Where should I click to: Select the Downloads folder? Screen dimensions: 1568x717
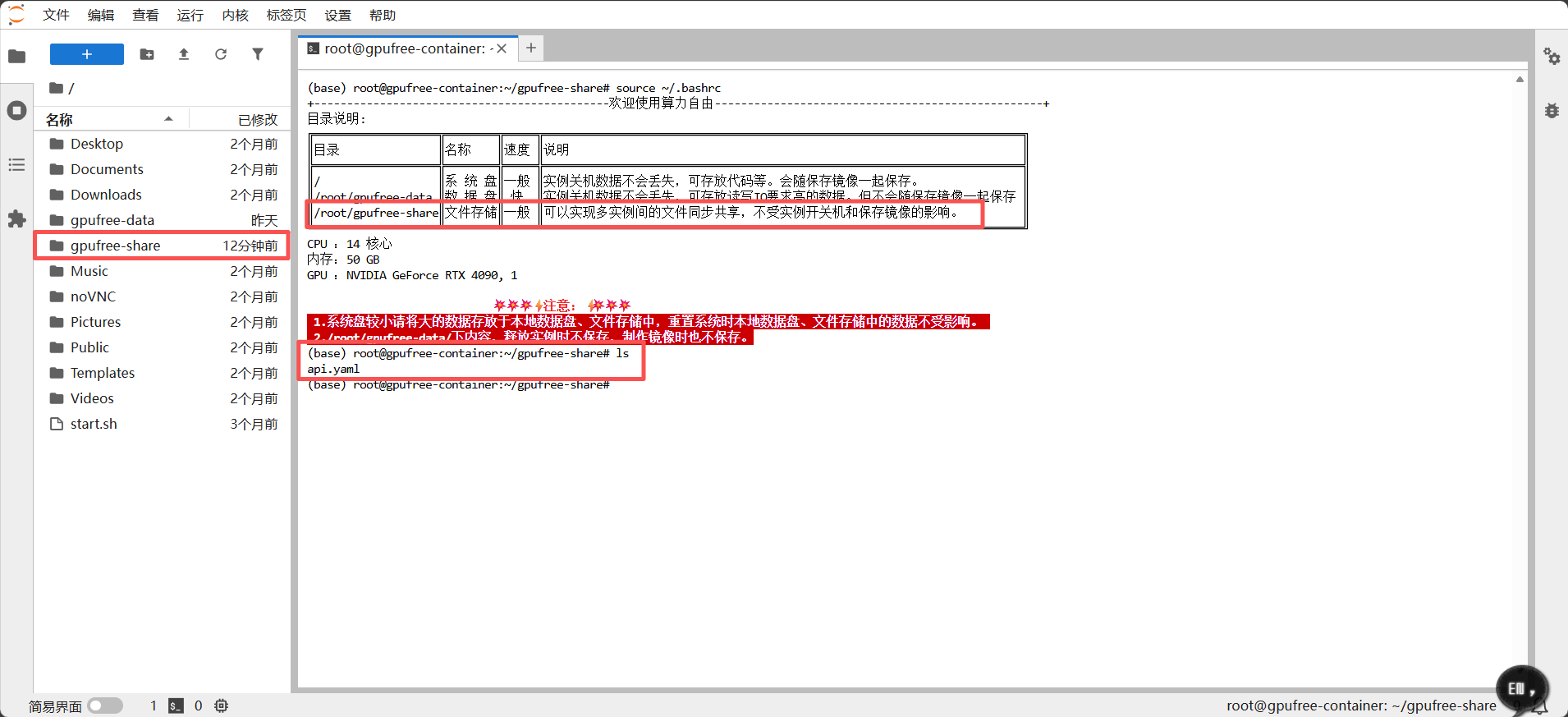(x=163, y=195)
